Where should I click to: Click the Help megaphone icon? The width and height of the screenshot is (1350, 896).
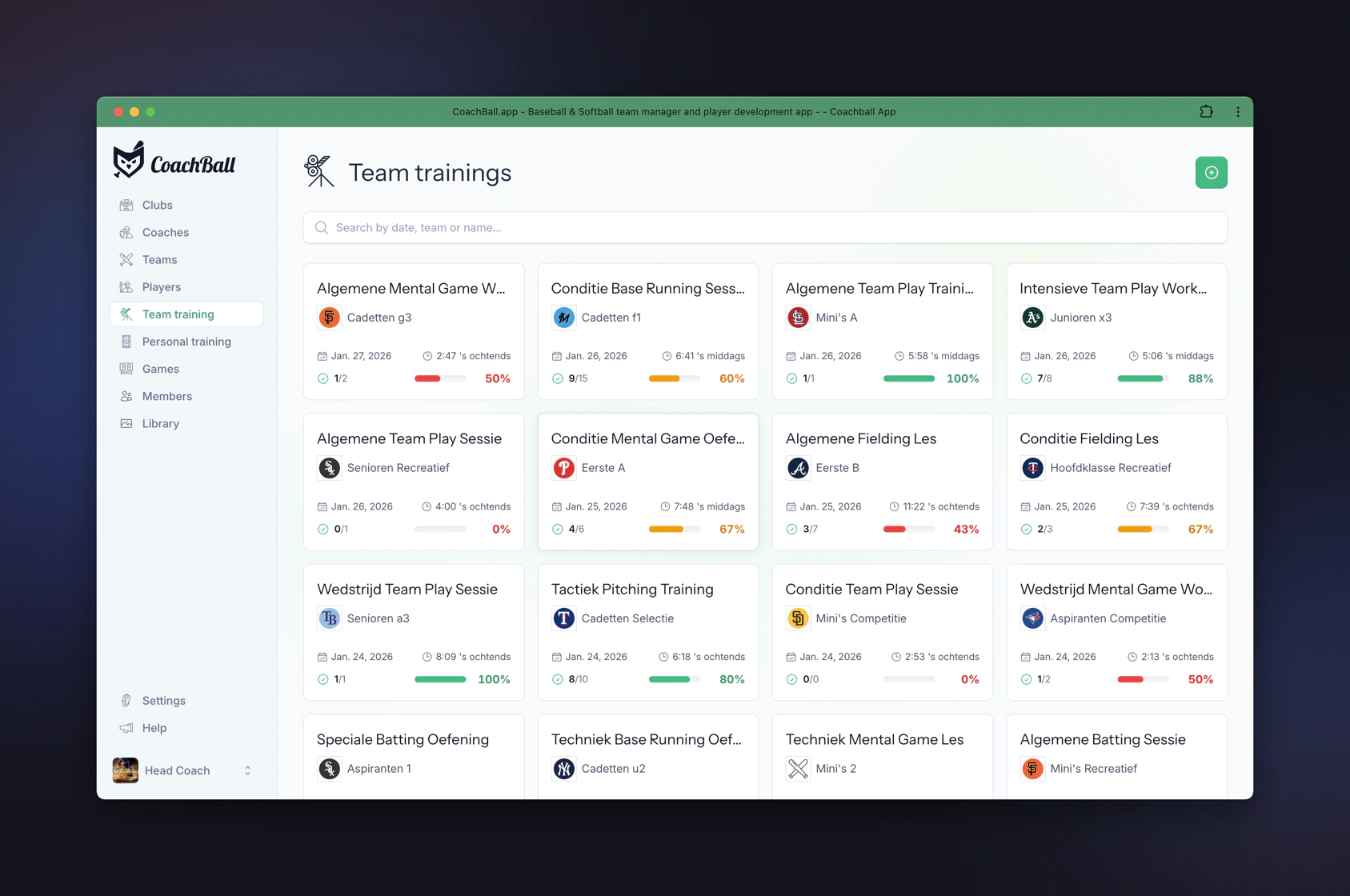click(x=126, y=728)
